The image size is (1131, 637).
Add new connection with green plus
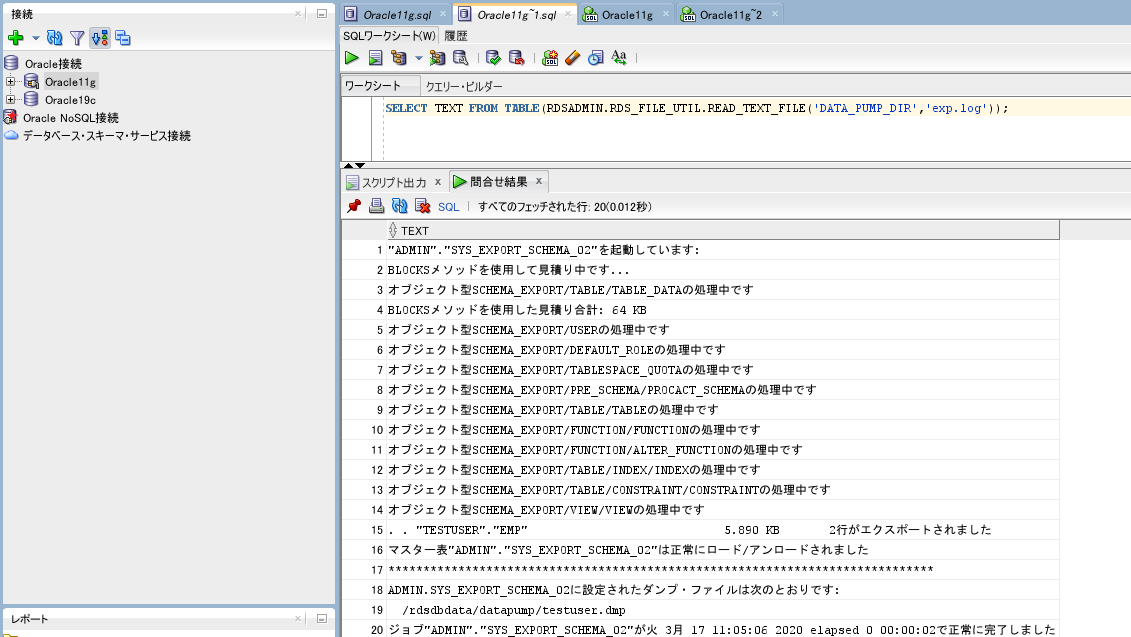click(15, 38)
